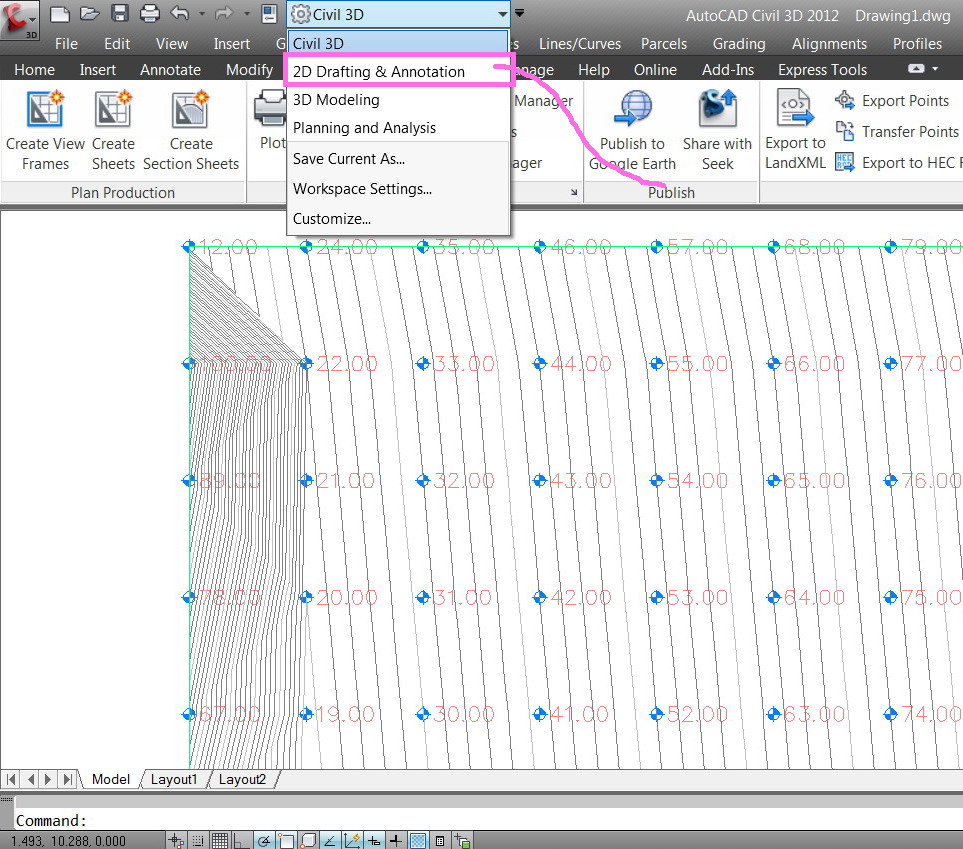Viewport: 963px width, 849px height.
Task: Expand the Undo history dropdown arrow
Action: pyautogui.click(x=201, y=14)
